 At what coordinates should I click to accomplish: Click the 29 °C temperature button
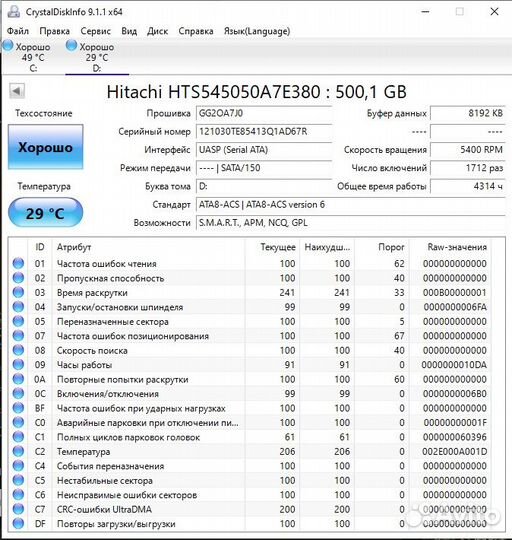tap(45, 213)
